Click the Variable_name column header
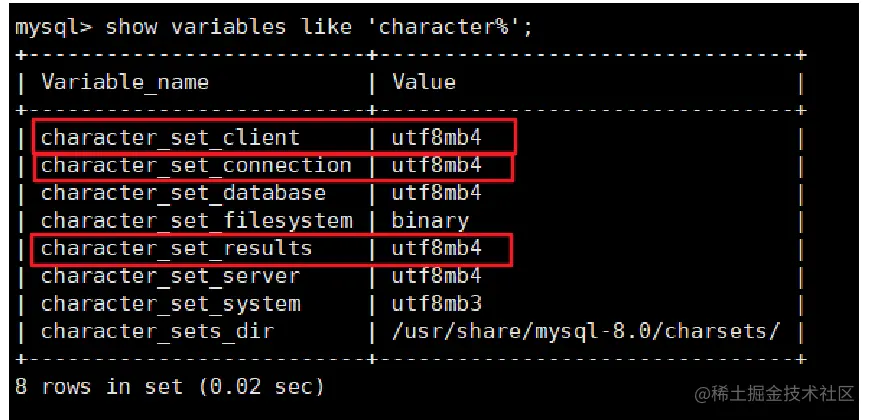This screenshot has height=420, width=871. point(125,82)
